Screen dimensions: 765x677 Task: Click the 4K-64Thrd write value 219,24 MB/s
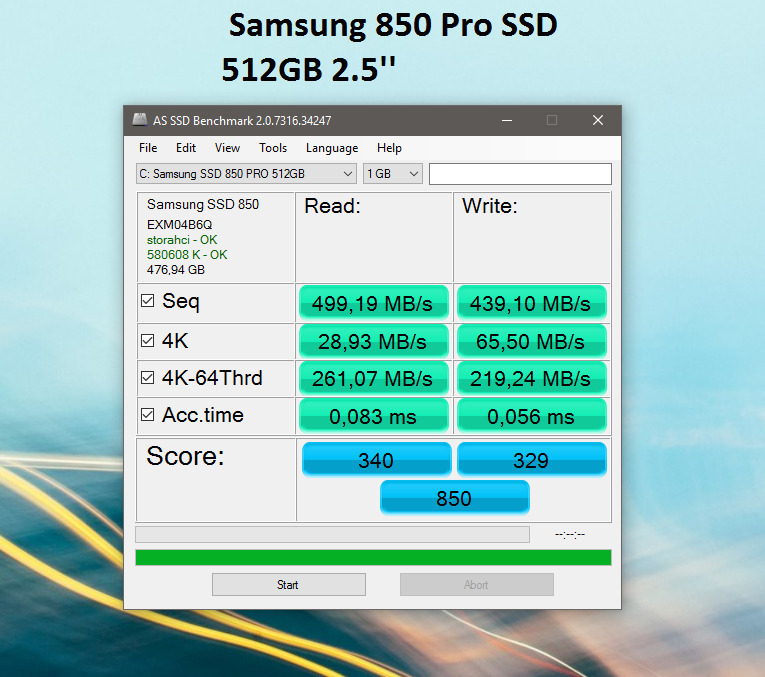click(x=531, y=378)
